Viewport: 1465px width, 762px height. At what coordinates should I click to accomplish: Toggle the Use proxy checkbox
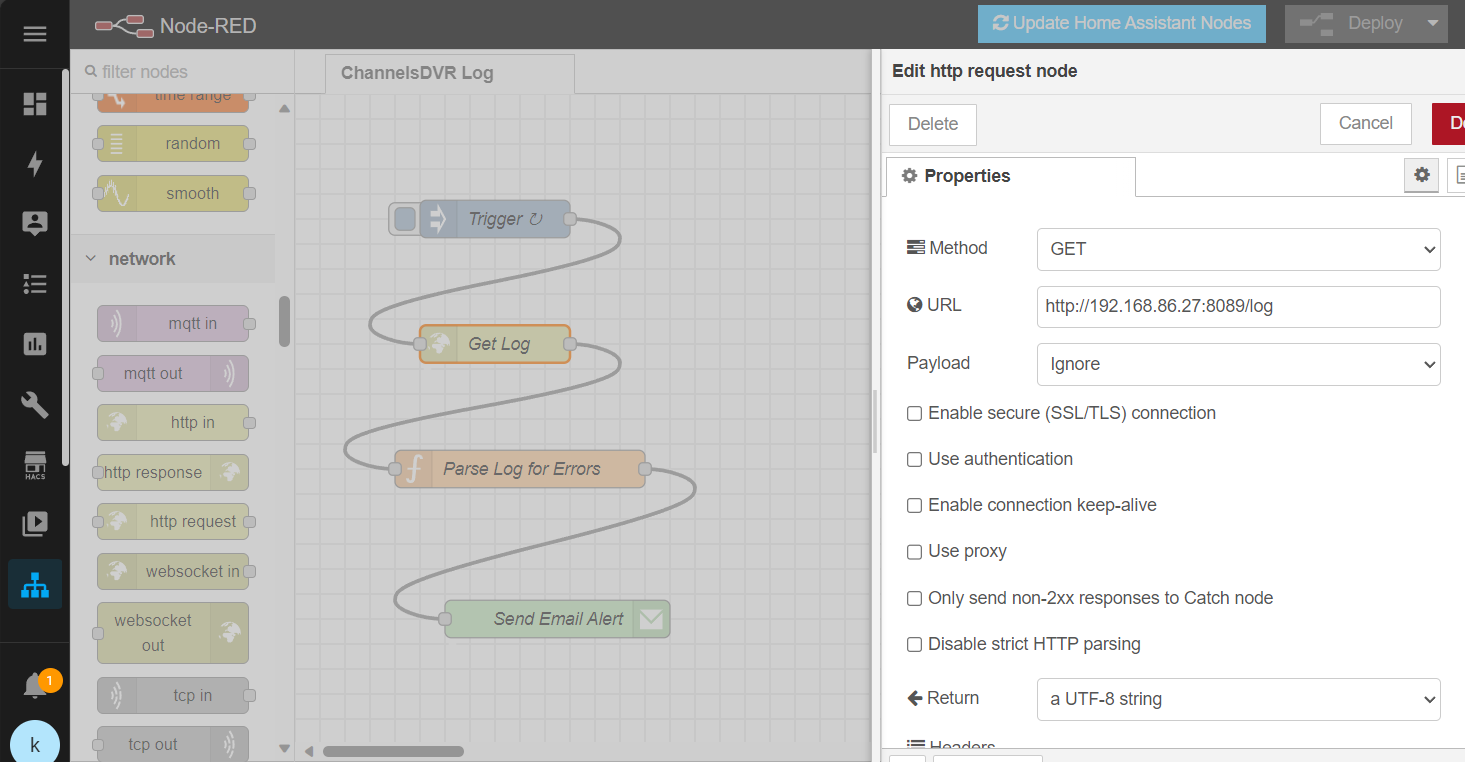click(914, 552)
